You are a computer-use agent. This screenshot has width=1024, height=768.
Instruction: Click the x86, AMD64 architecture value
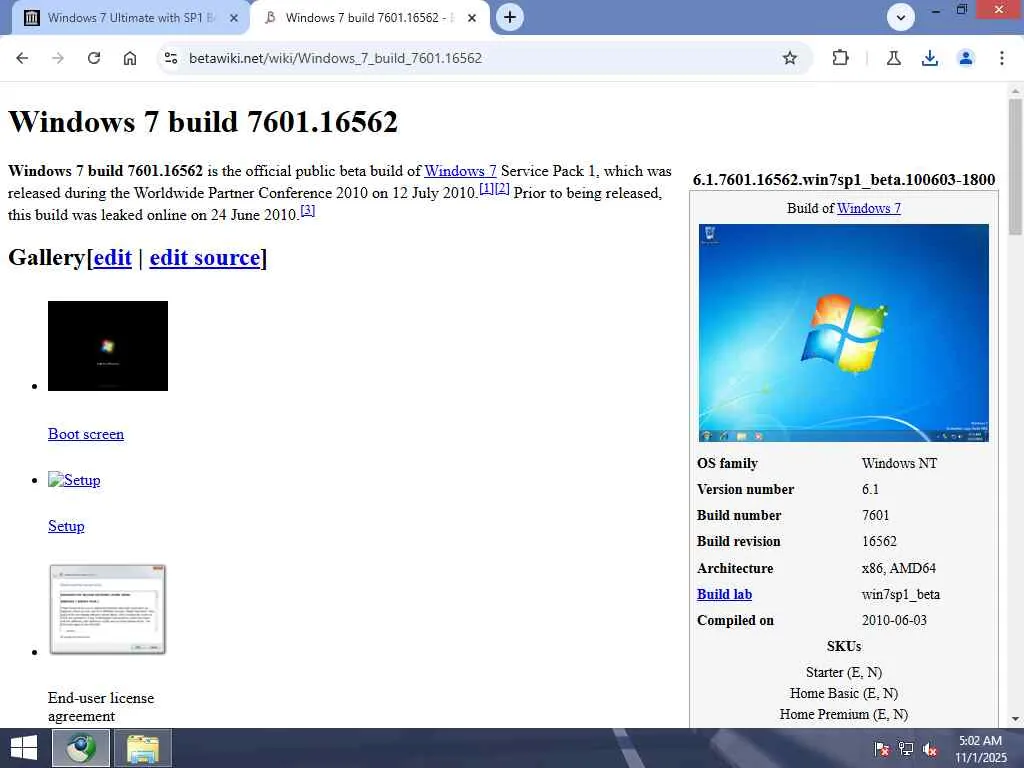click(x=899, y=568)
